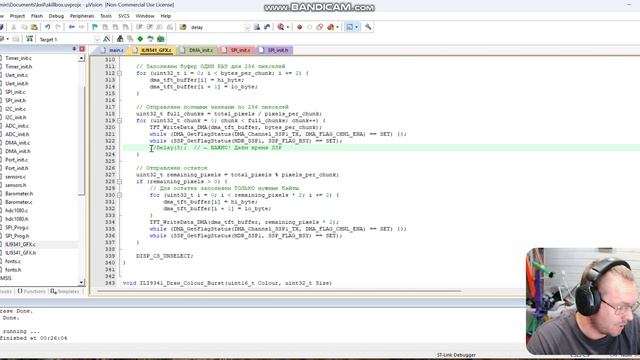This screenshot has width=640, height=360.
Task: Open Options for Target wand icon
Action: pos(107,39)
